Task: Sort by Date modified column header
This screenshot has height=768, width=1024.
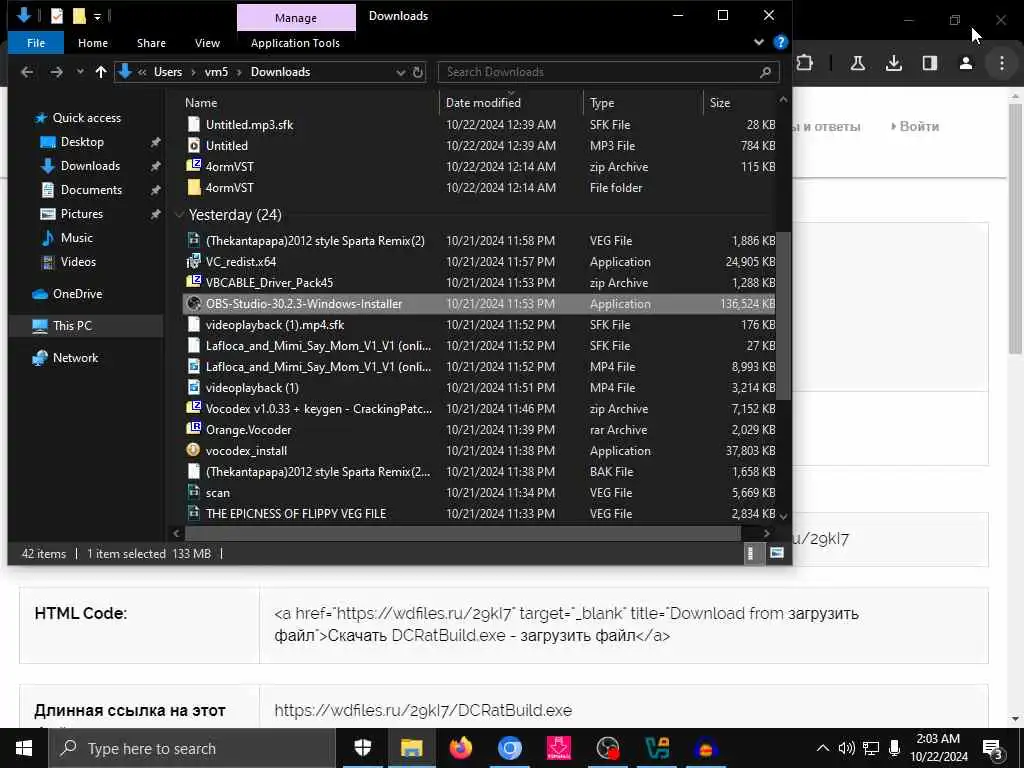Action: 483,103
